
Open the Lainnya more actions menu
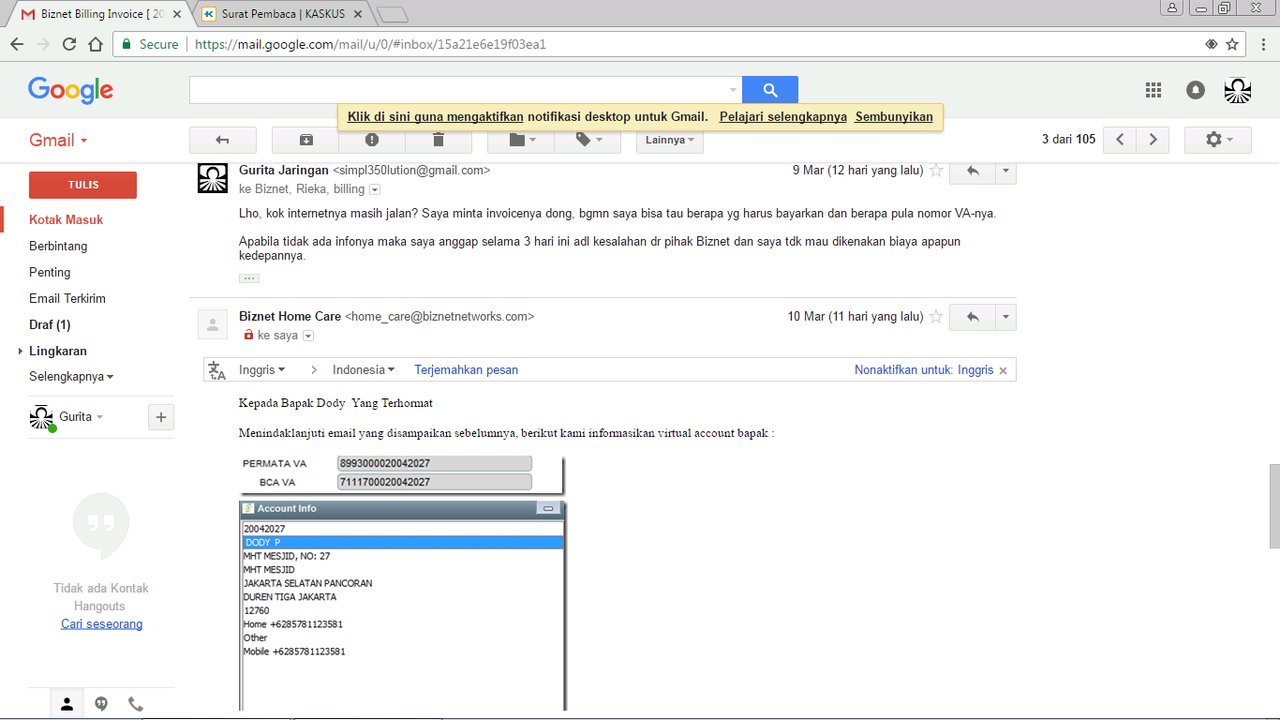(x=670, y=140)
